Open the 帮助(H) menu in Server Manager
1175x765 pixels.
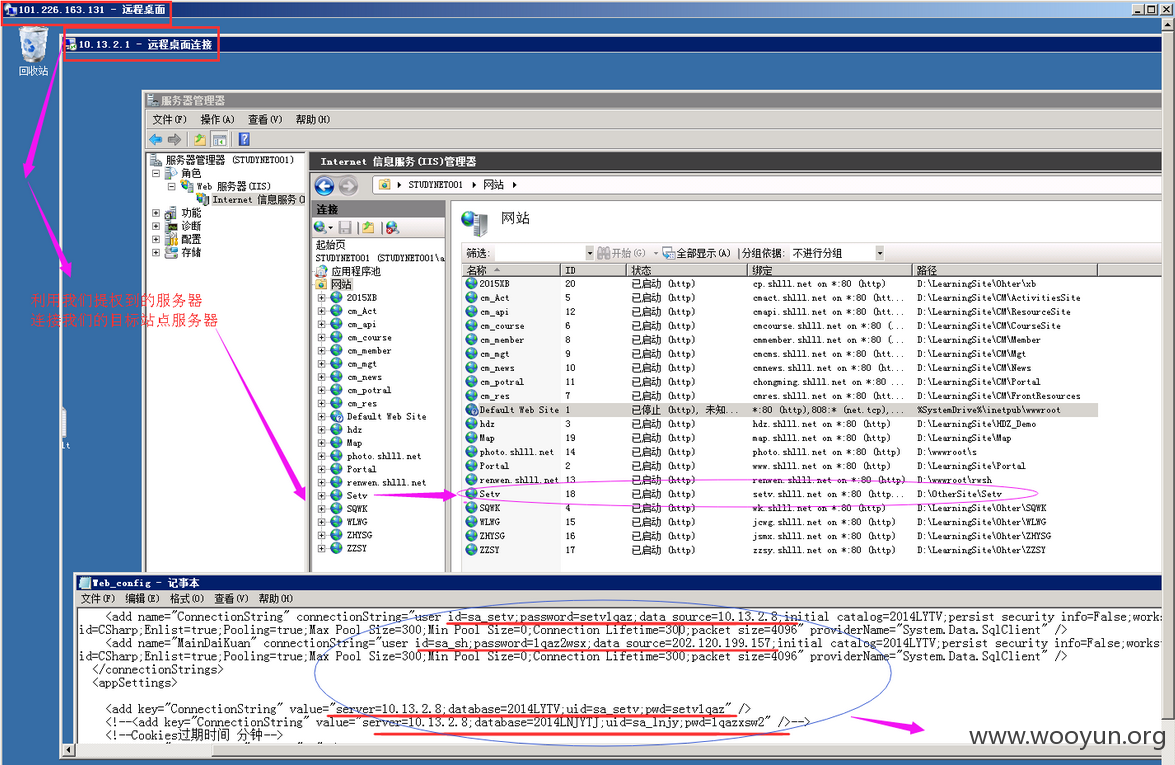pyautogui.click(x=312, y=120)
